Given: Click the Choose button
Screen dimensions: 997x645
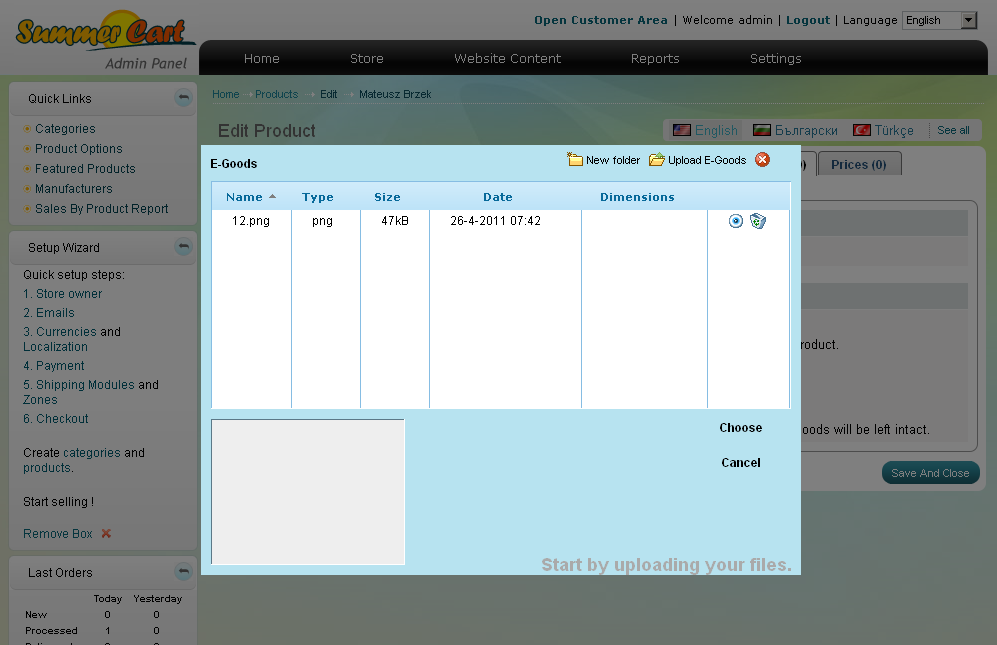Looking at the screenshot, I should 740,428.
